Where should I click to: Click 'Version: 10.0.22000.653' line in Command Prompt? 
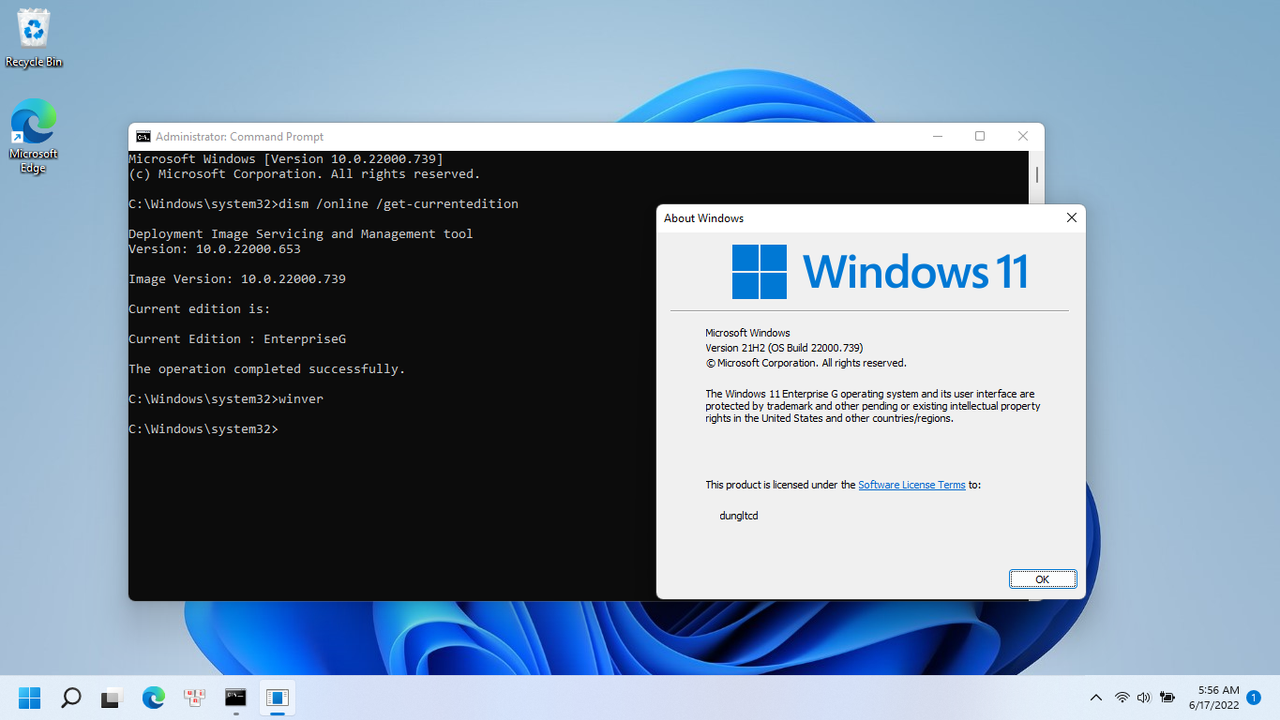[x=214, y=249]
